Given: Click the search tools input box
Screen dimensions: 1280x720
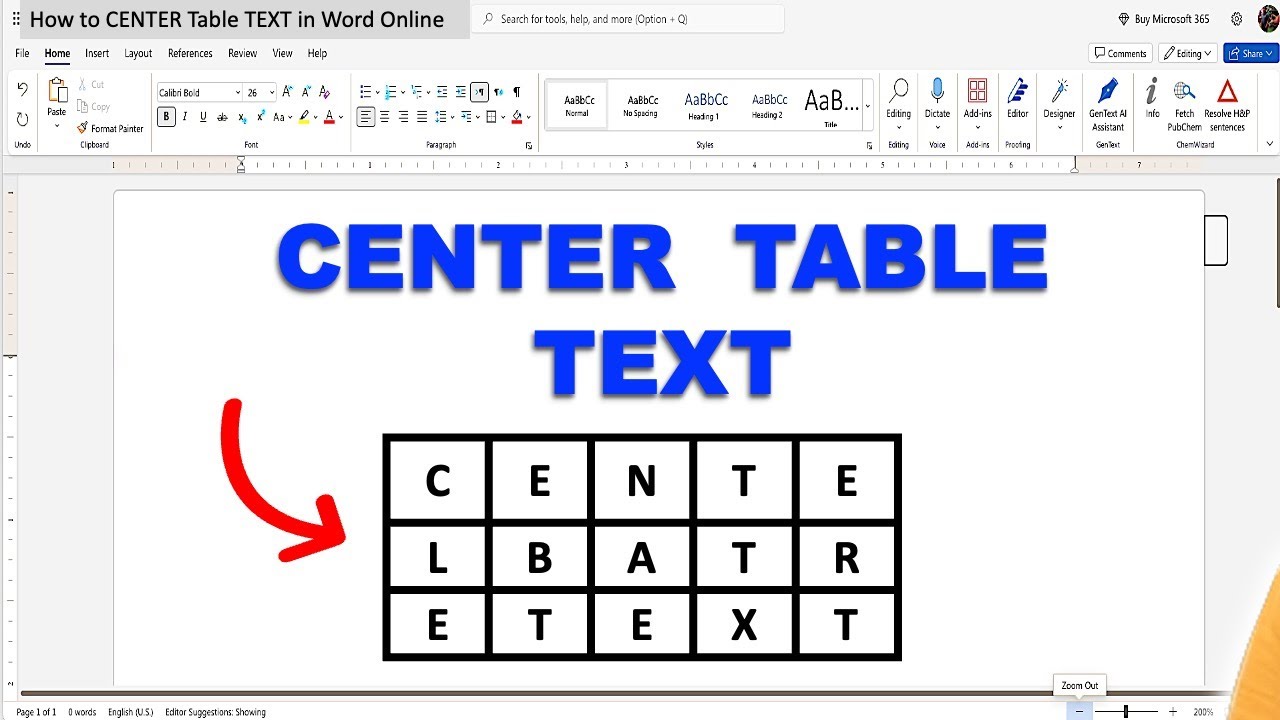Looking at the screenshot, I should click(x=628, y=19).
